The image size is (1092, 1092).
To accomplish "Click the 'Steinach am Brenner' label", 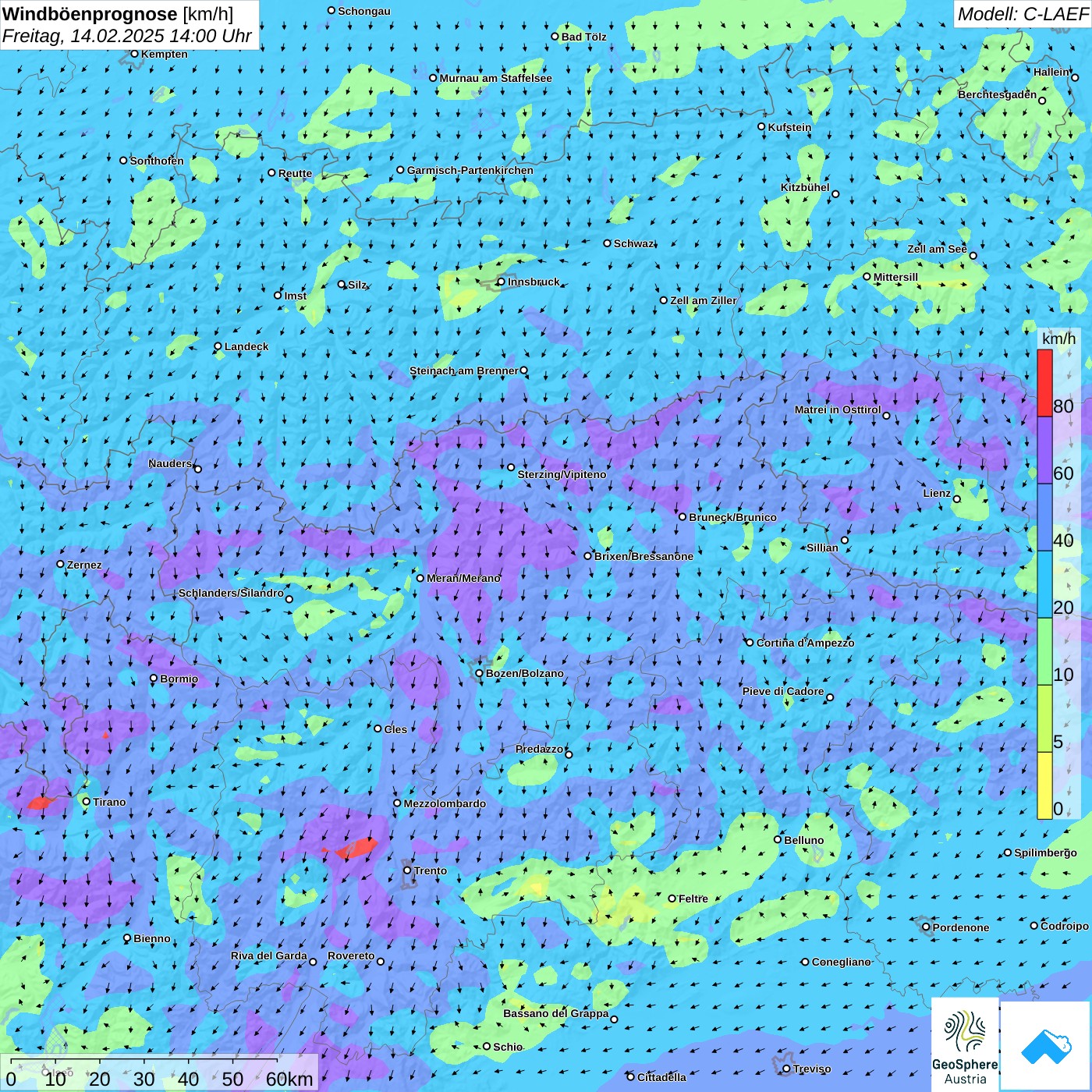I will coord(464,370).
